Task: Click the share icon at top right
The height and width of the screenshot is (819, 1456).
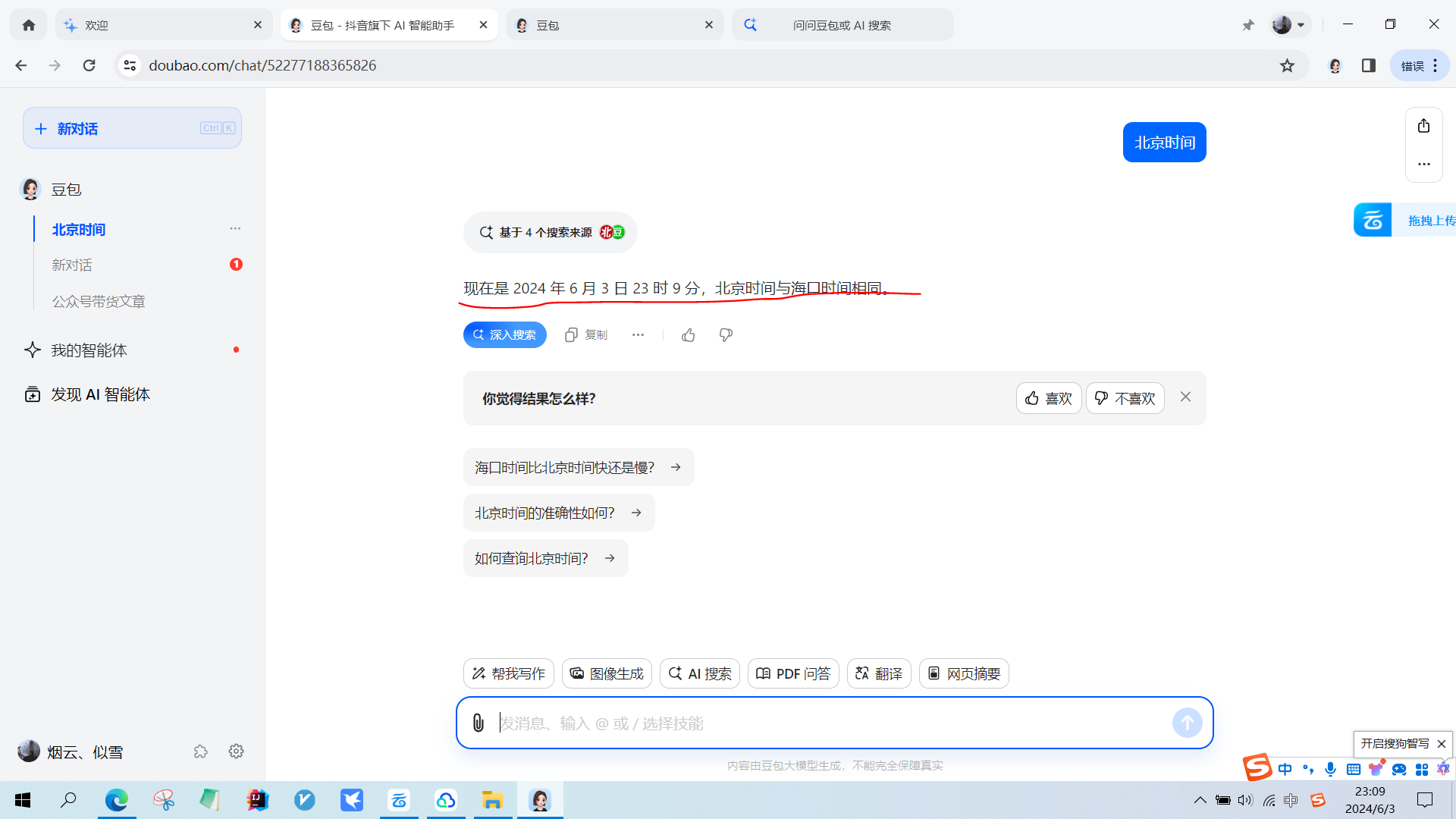Action: point(1423,126)
